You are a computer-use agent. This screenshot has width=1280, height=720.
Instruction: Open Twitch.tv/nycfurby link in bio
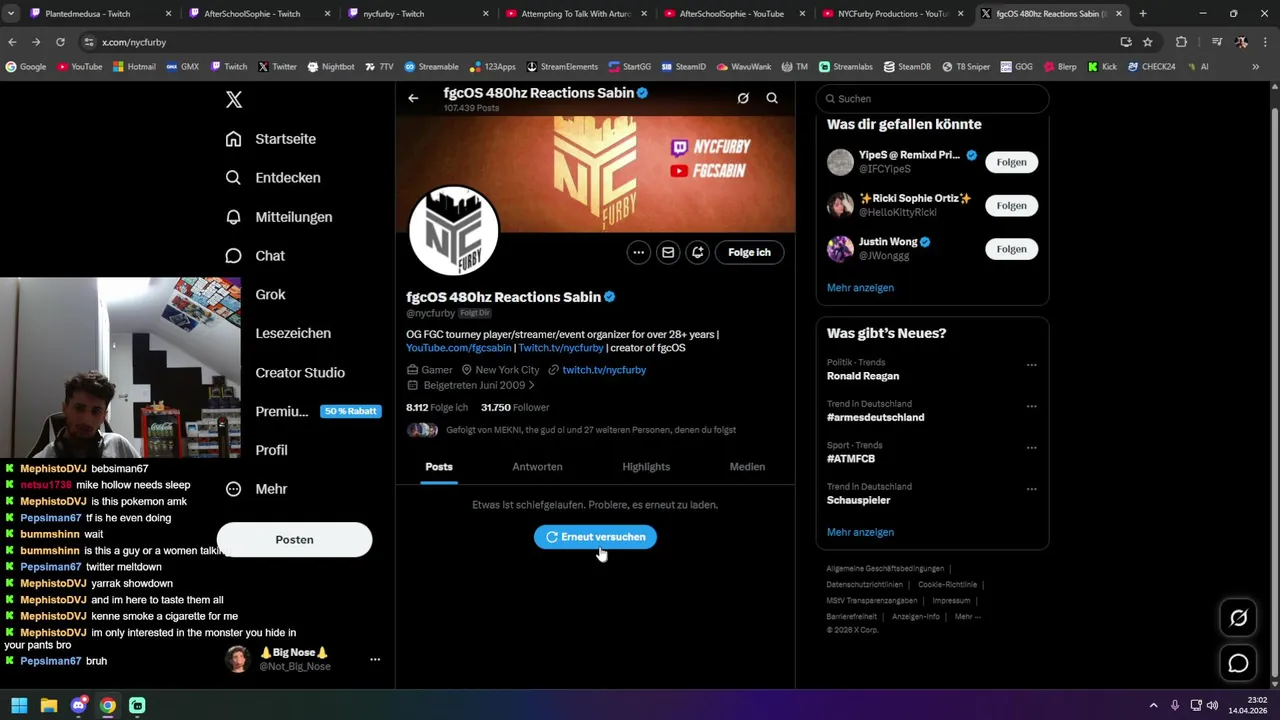(561, 348)
